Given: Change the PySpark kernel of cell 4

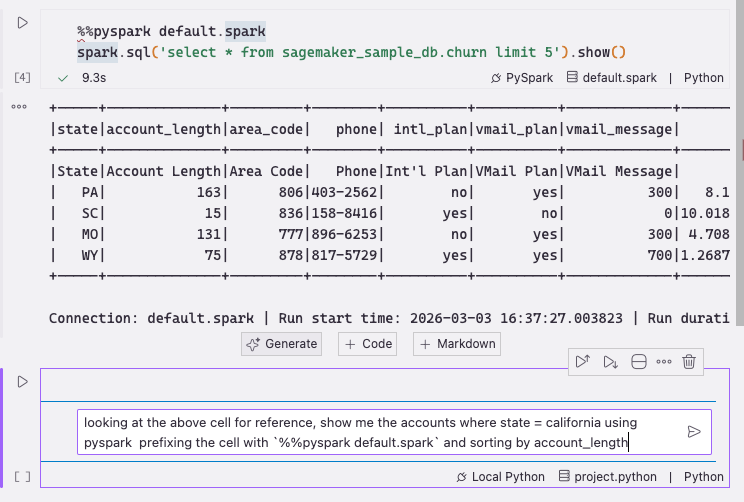Looking at the screenshot, I should (x=522, y=78).
